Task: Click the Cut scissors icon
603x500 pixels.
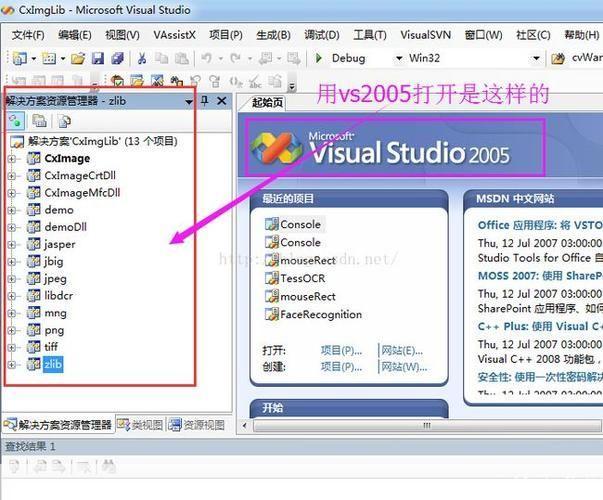Action: point(143,59)
